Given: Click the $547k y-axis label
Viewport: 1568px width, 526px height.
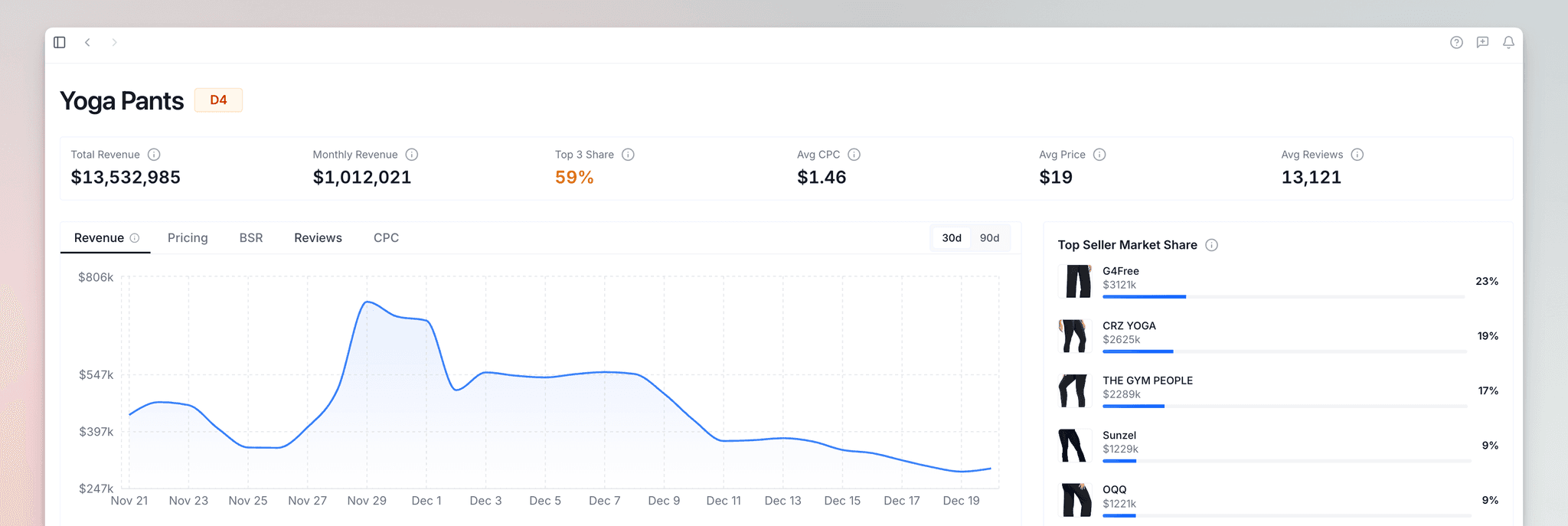Looking at the screenshot, I should [x=96, y=375].
